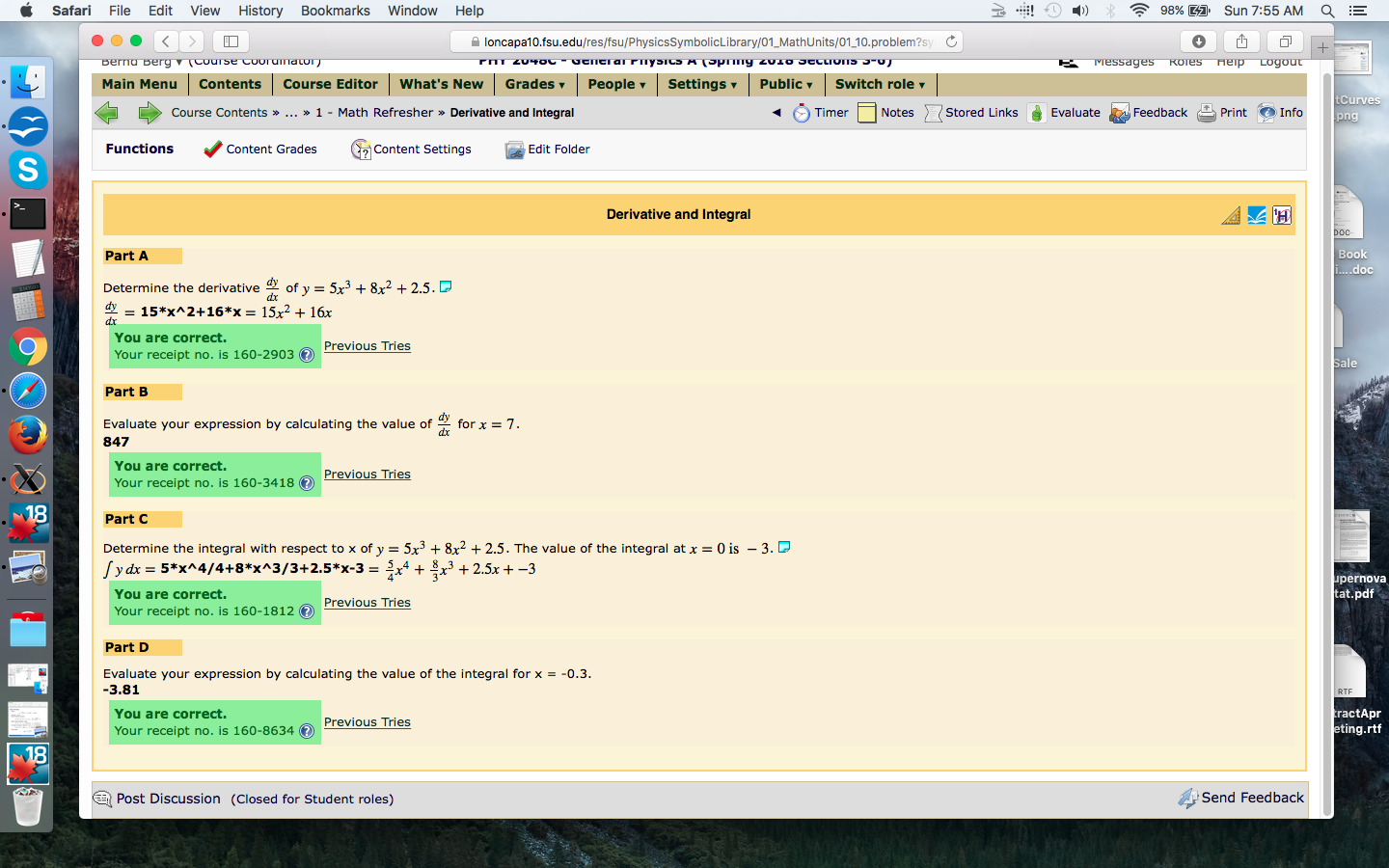Click the blue chart icon in problem header
The height and width of the screenshot is (868, 1389).
pos(1257,215)
